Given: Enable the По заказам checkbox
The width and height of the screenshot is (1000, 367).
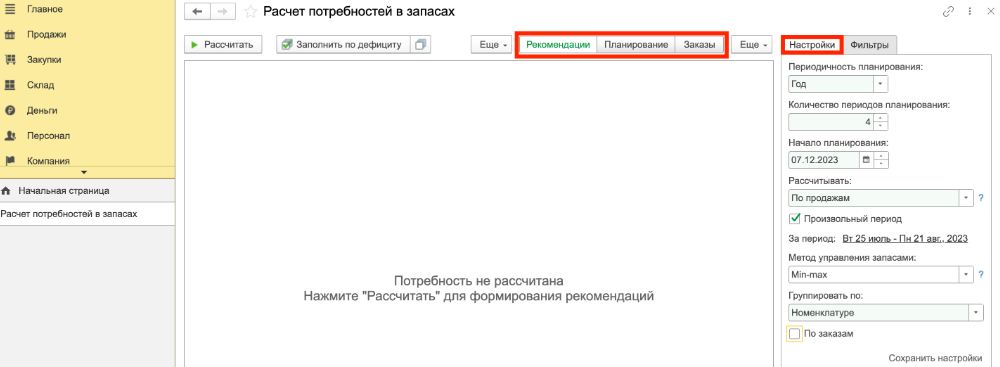Looking at the screenshot, I should pyautogui.click(x=795, y=333).
